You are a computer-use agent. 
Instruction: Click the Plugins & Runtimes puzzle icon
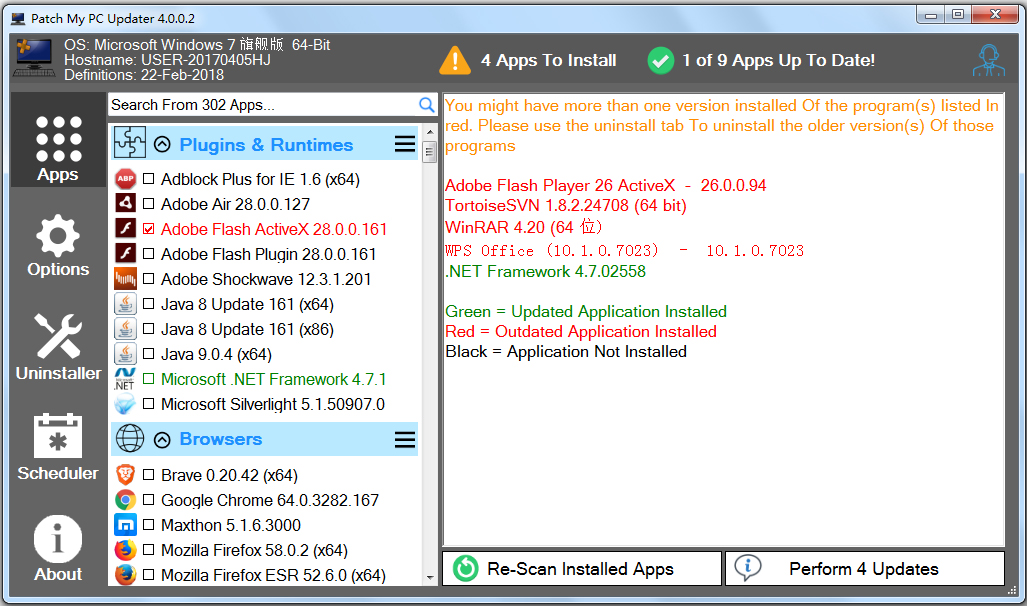(x=130, y=142)
